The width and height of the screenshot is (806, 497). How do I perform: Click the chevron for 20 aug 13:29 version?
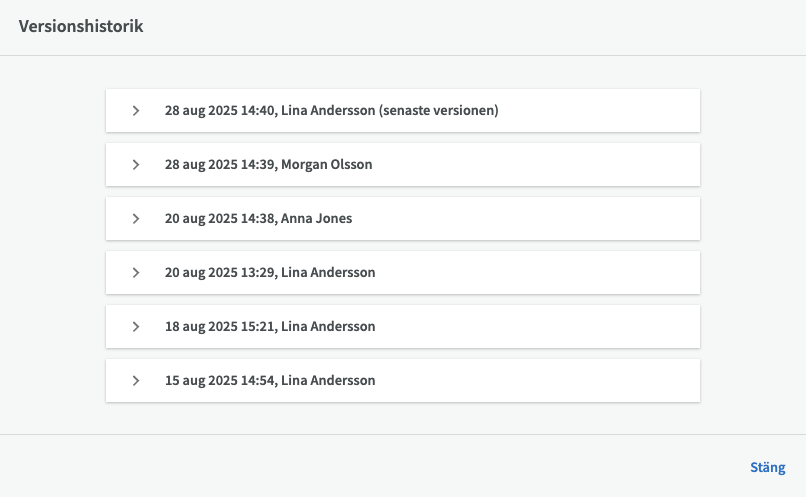click(136, 272)
